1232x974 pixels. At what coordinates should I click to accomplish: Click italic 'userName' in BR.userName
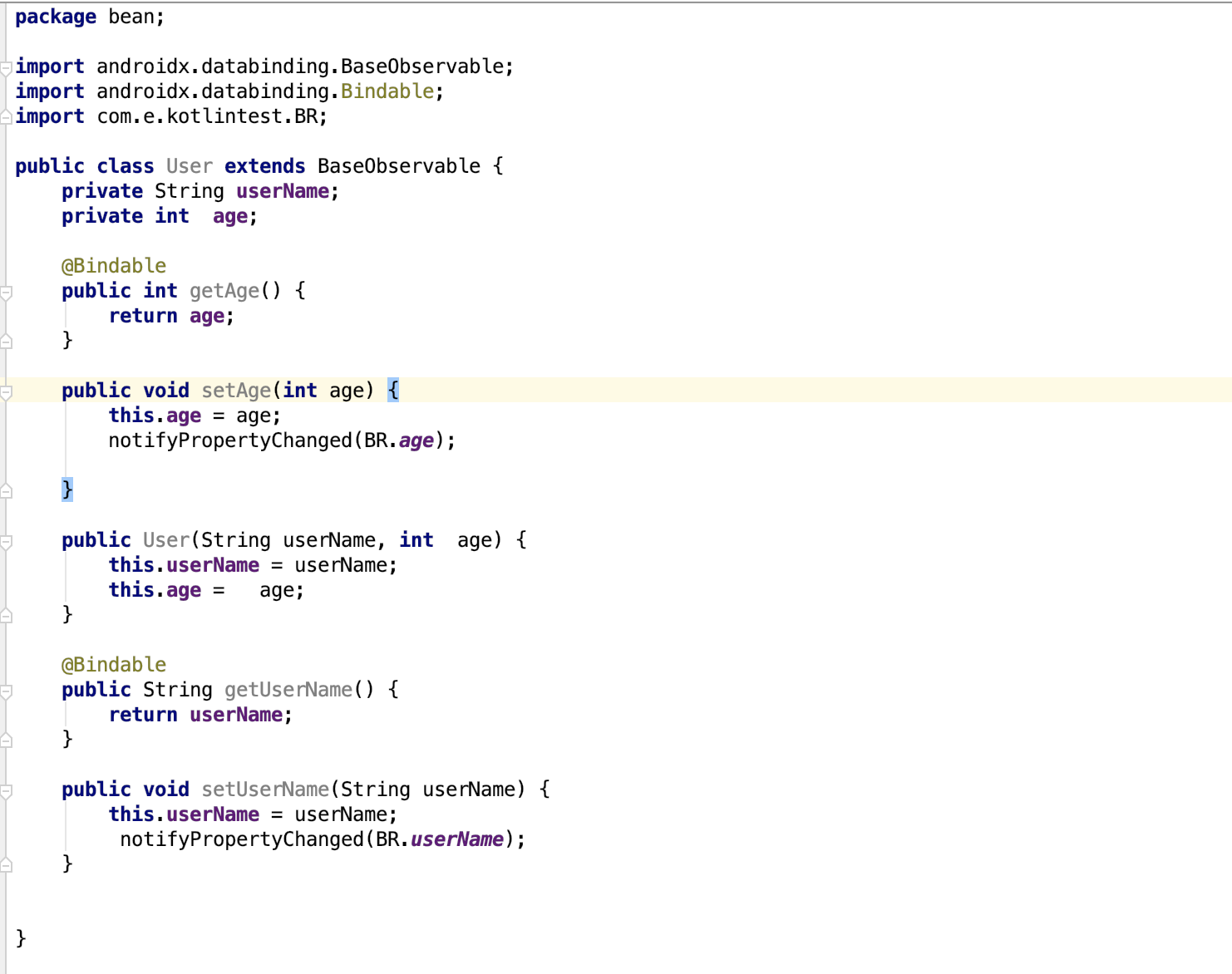pyautogui.click(x=457, y=839)
